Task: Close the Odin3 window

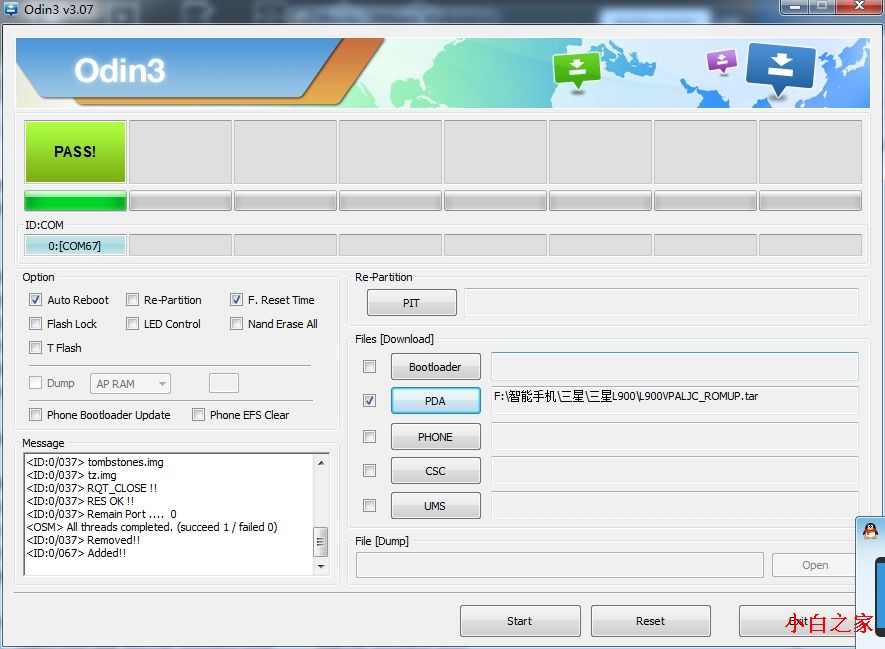Action: 859,6
